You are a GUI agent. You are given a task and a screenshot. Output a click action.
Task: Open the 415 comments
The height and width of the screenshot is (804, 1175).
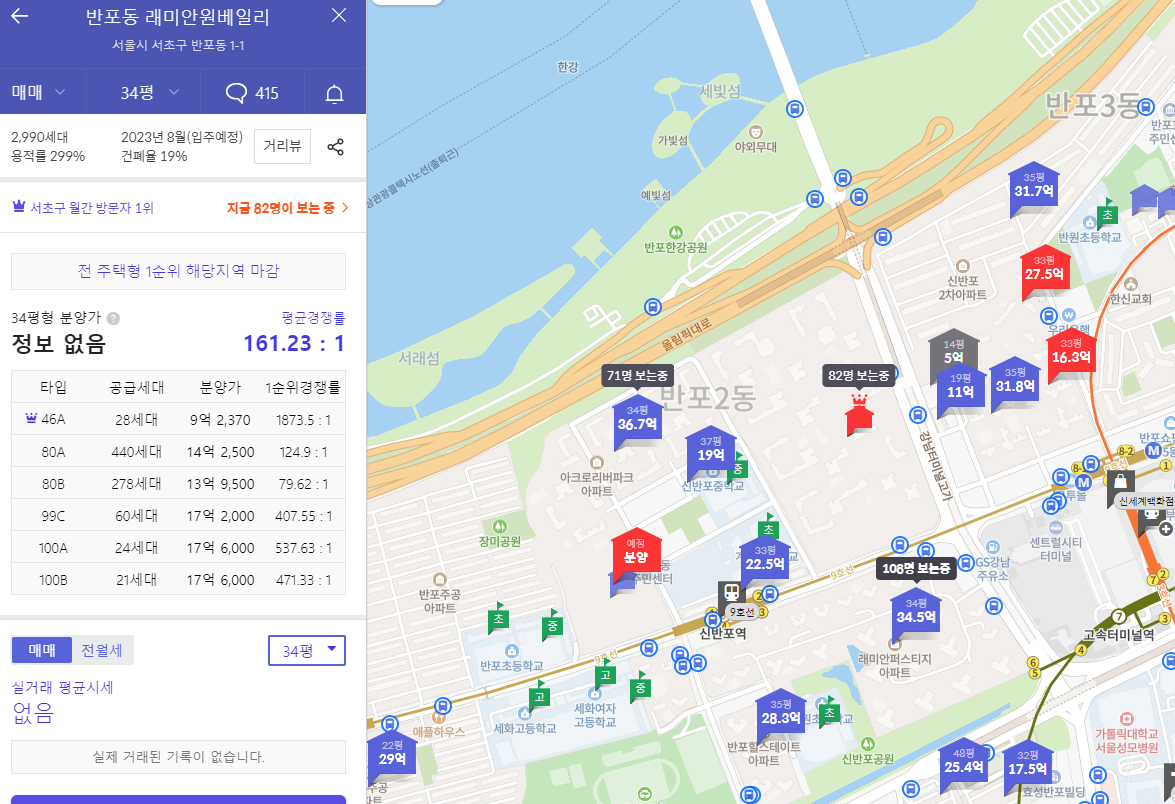252,93
